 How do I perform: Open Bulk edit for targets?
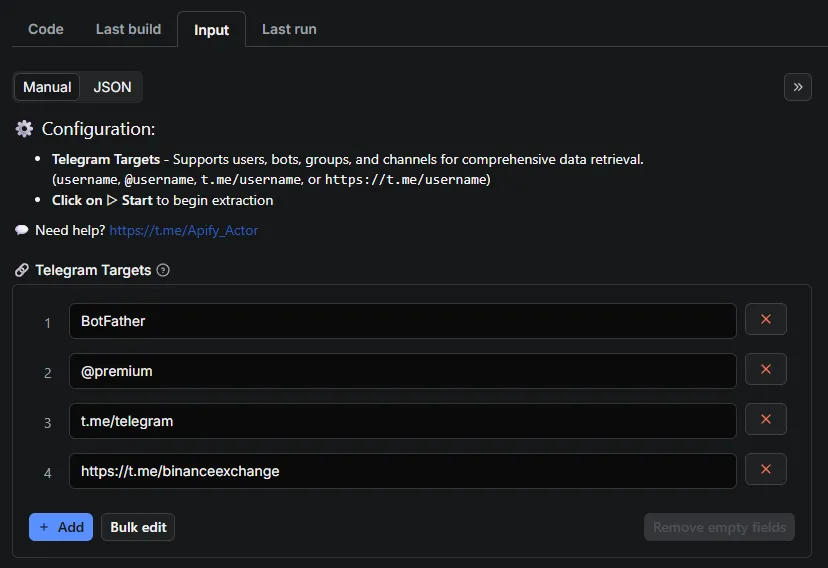tap(138, 527)
